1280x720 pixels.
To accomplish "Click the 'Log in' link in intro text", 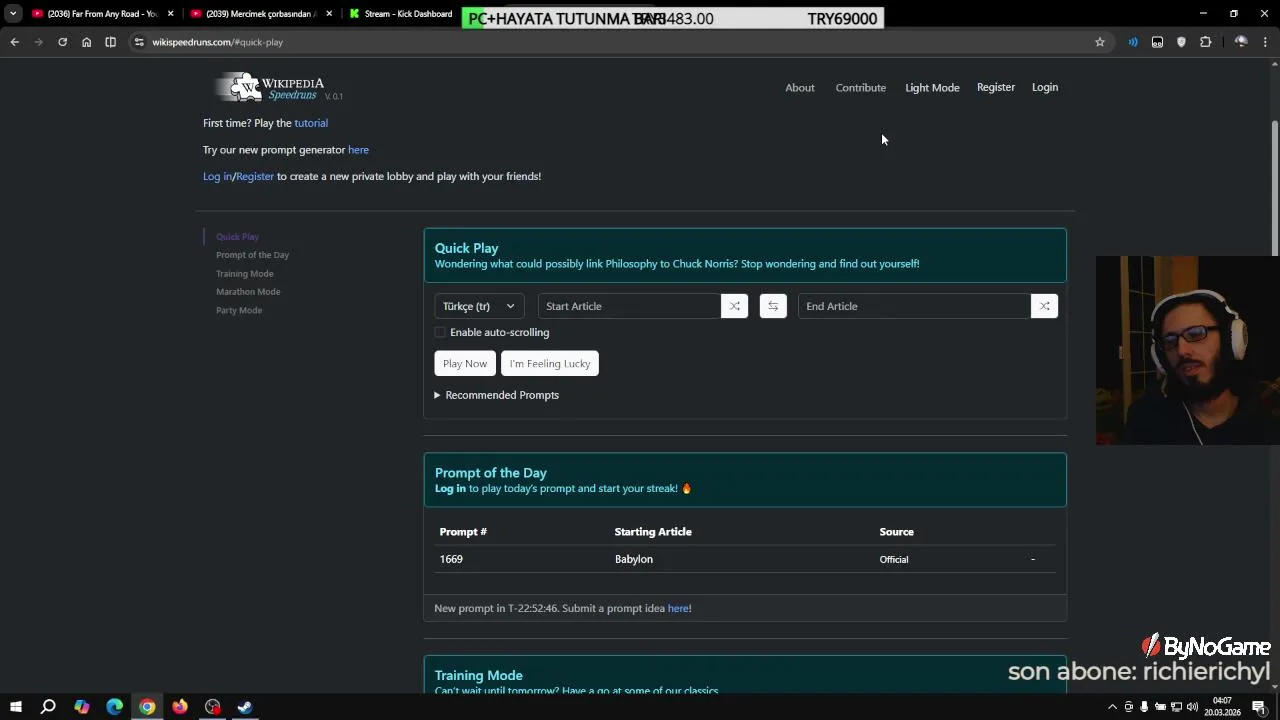I will pyautogui.click(x=217, y=176).
